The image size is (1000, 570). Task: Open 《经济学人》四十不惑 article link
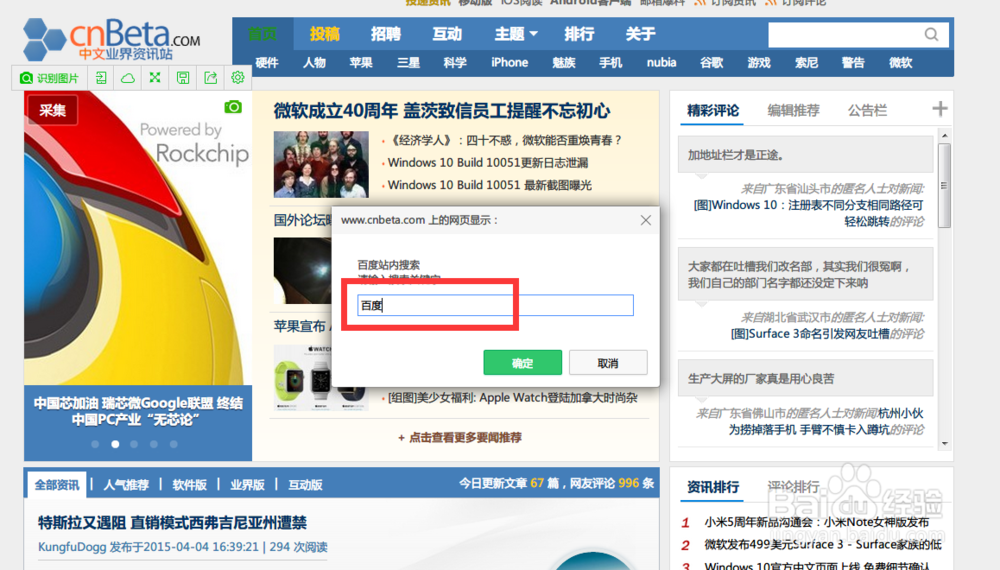504,140
